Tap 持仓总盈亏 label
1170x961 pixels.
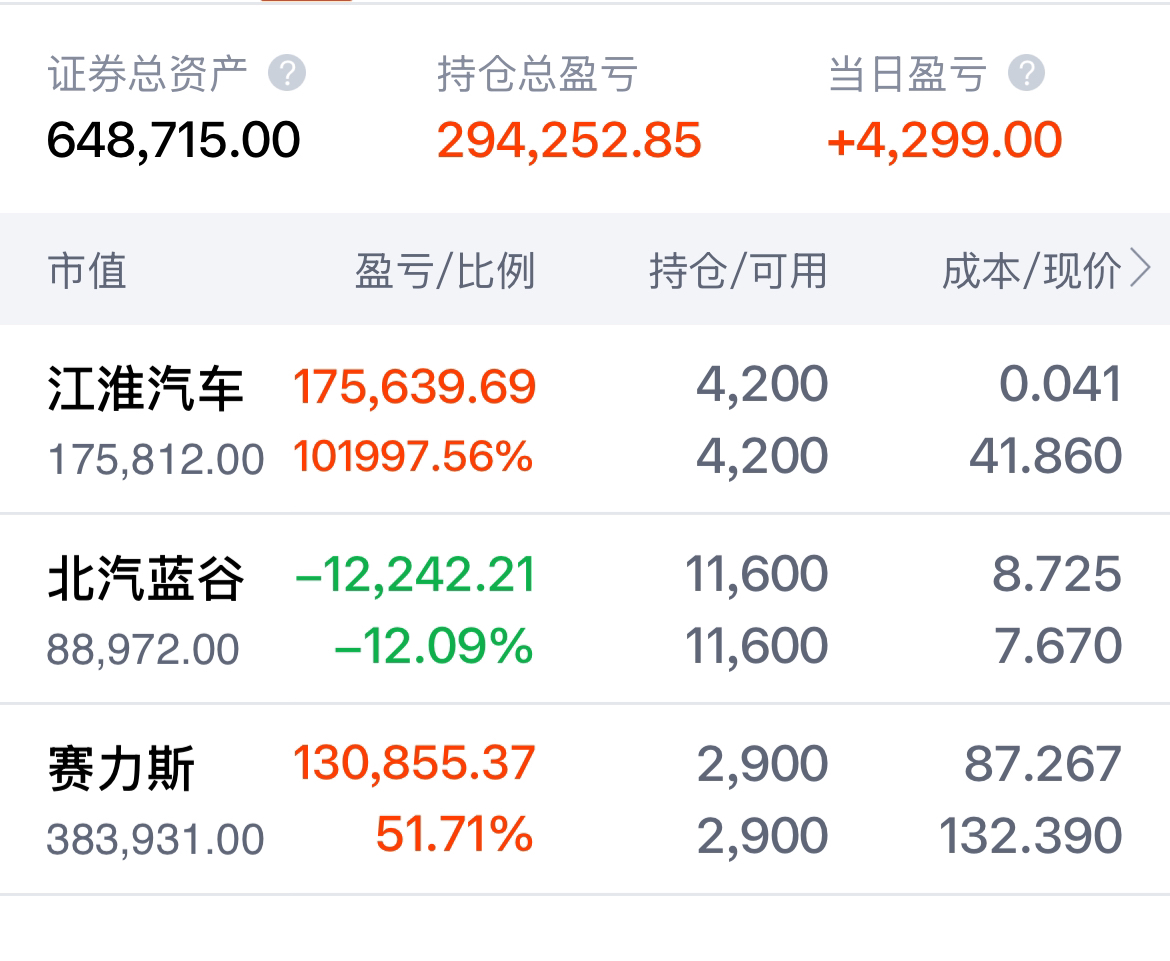(x=537, y=75)
